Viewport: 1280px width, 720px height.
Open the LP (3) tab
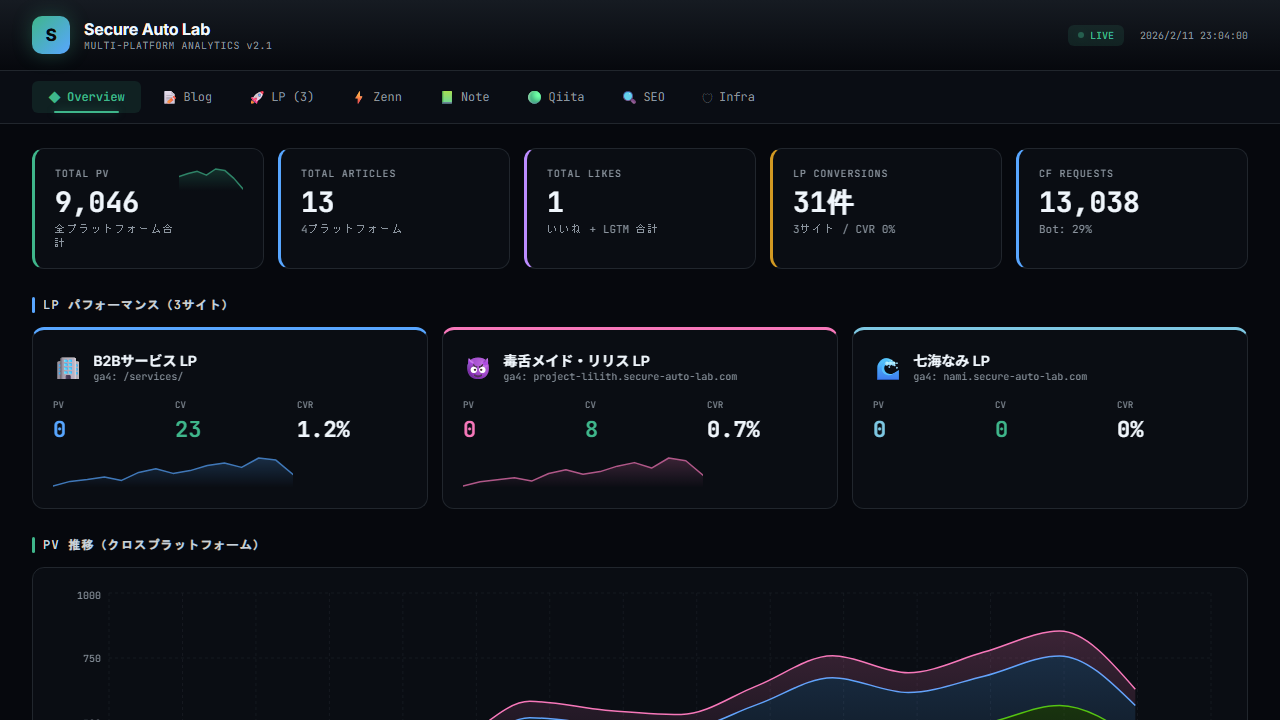[x=281, y=97]
